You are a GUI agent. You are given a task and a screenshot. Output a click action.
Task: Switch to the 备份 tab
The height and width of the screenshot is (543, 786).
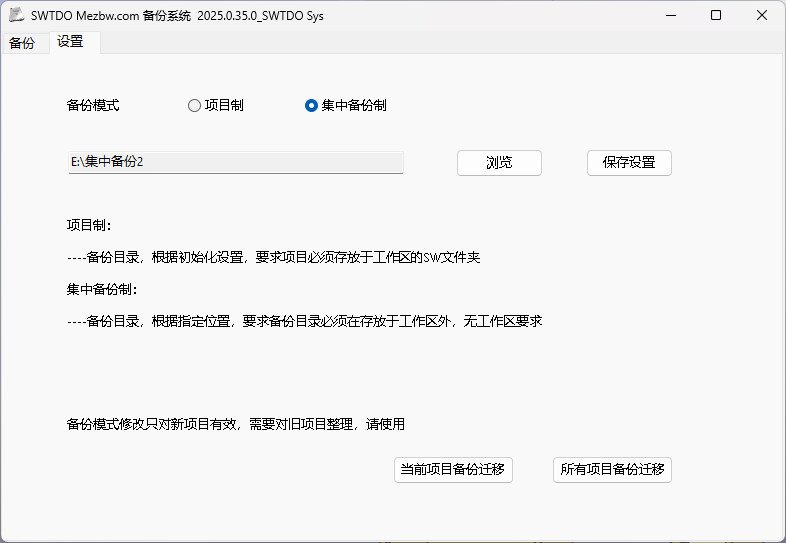pos(21,42)
